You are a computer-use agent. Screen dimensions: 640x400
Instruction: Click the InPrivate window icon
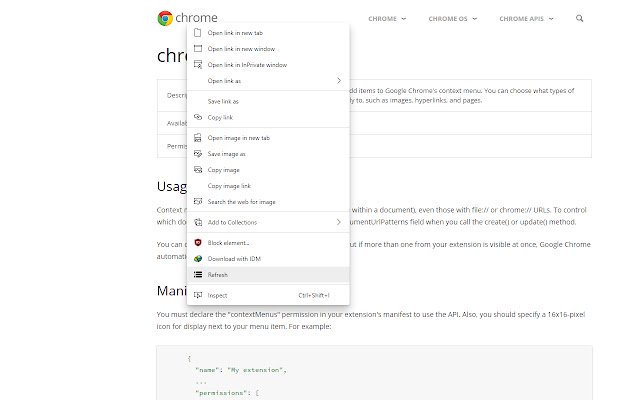pyautogui.click(x=198, y=64)
